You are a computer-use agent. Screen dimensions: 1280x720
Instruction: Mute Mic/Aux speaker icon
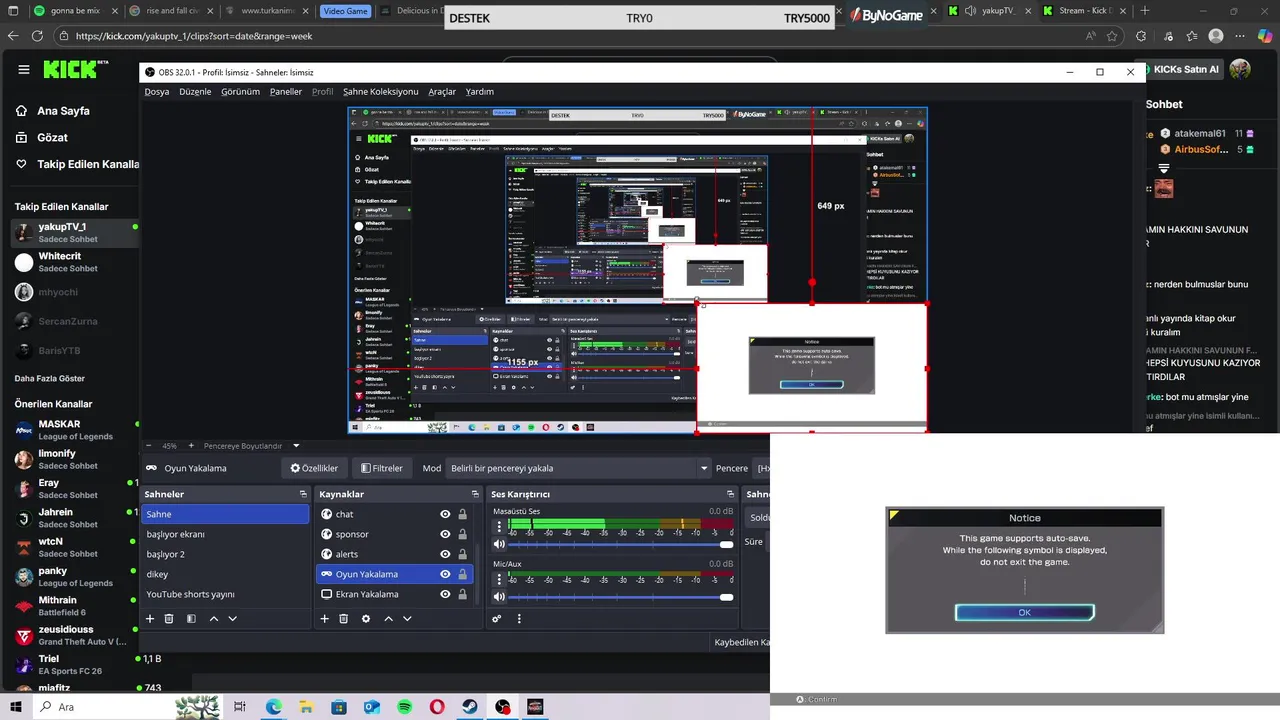(x=499, y=597)
